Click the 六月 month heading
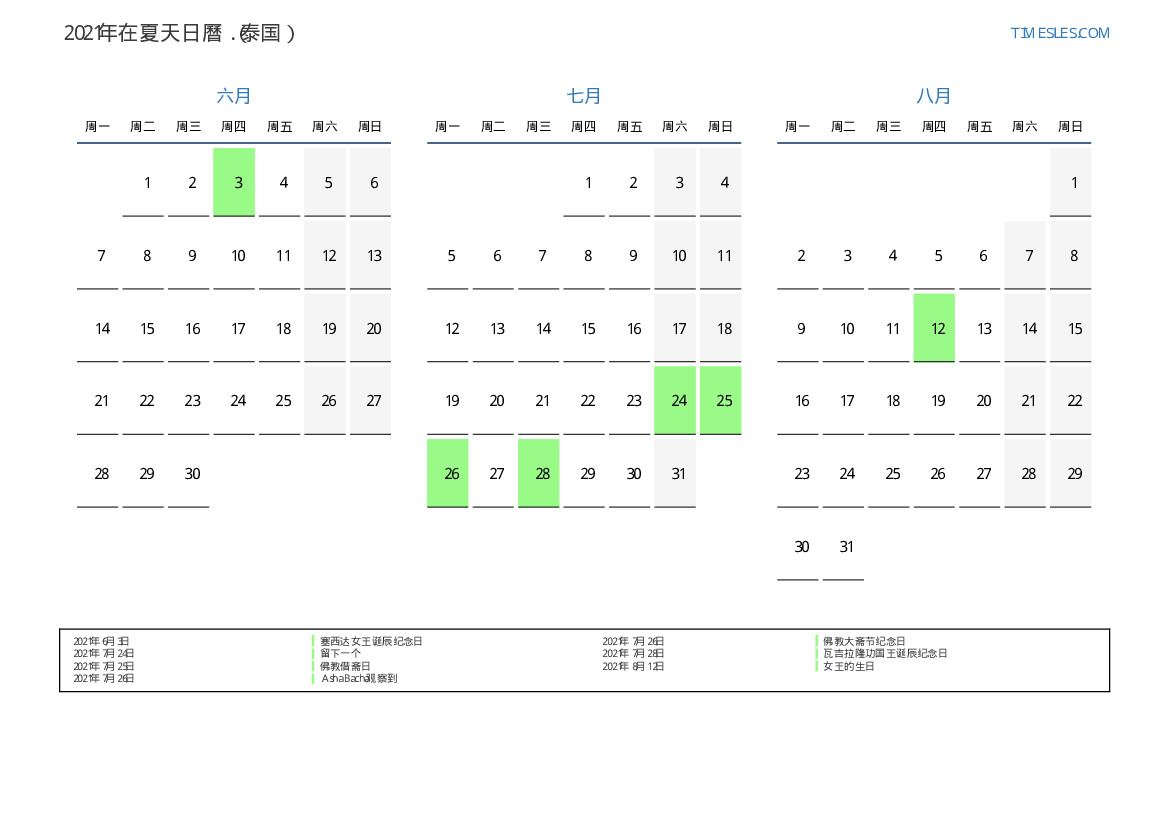The height and width of the screenshot is (827, 1169). point(234,96)
